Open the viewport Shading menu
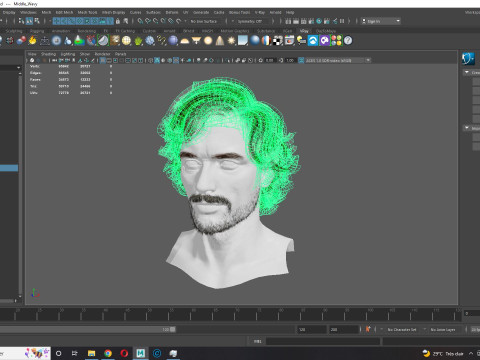 point(48,54)
